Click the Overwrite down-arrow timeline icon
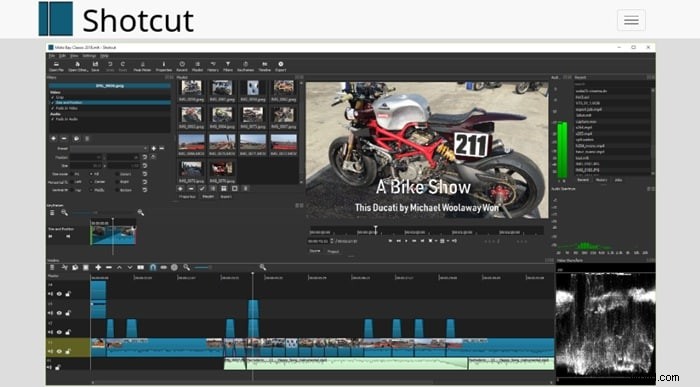The height and width of the screenshot is (387, 700). coord(130,267)
